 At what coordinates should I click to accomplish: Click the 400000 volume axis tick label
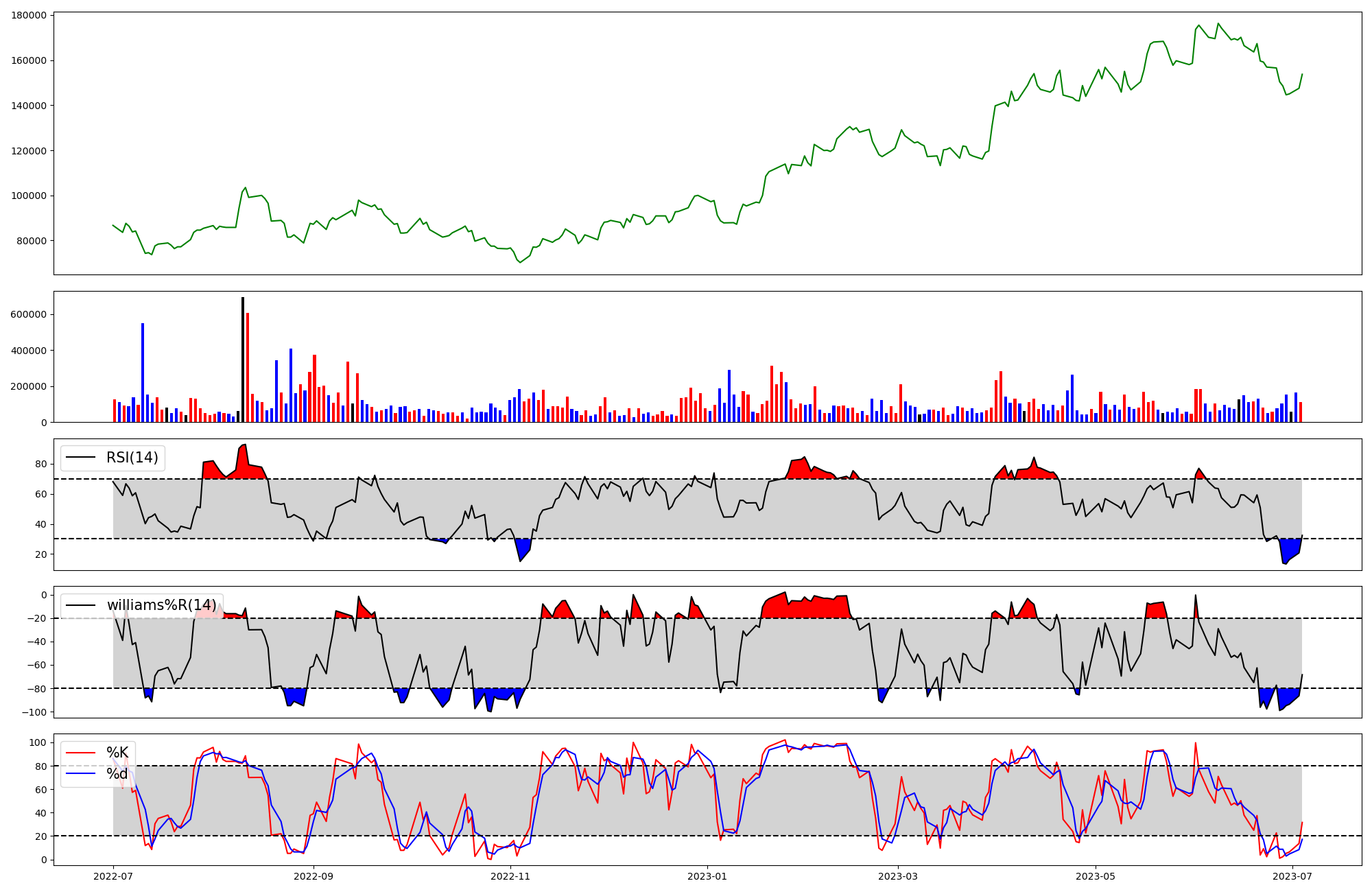point(29,351)
